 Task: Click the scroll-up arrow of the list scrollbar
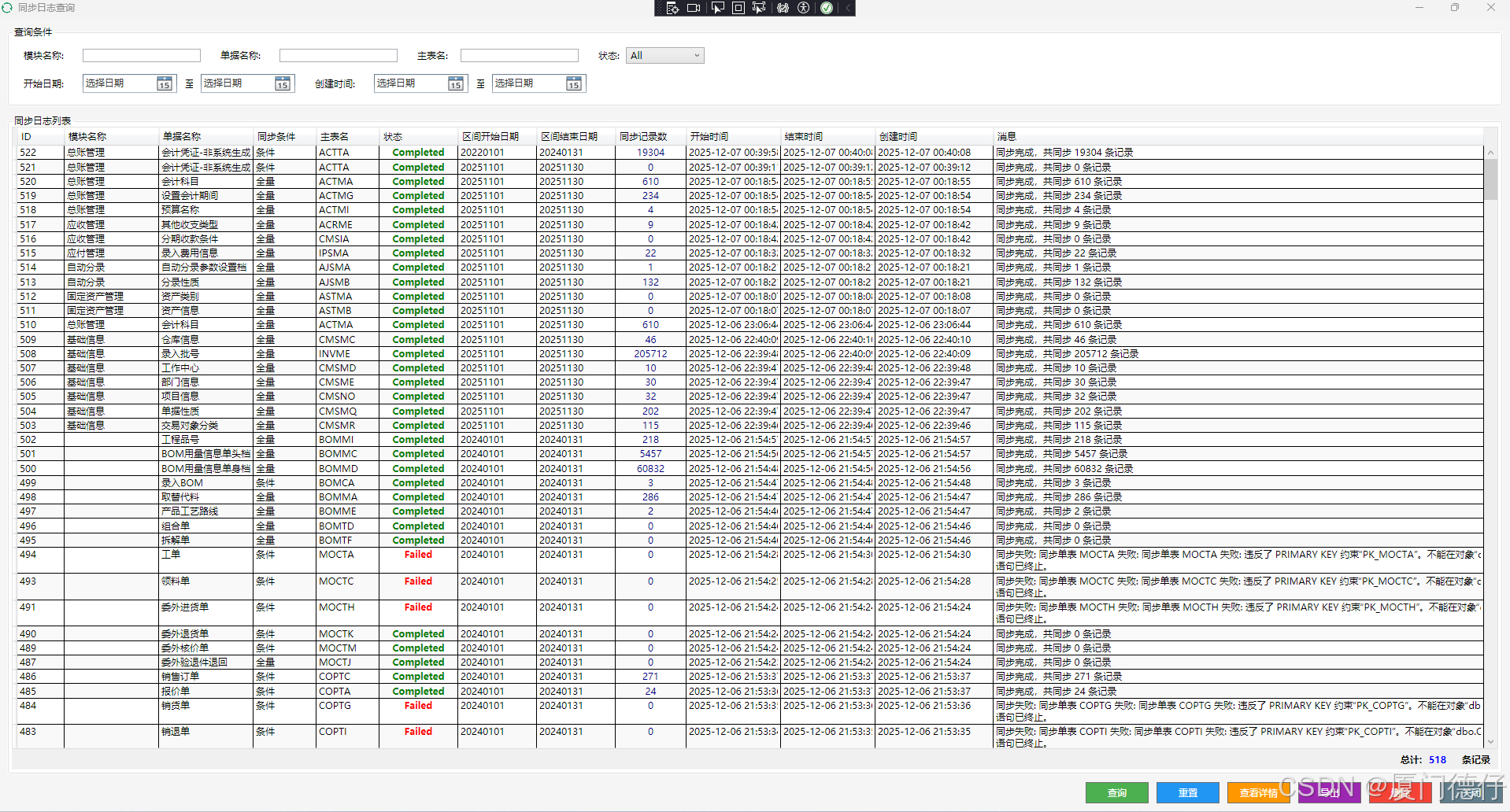[1490, 153]
